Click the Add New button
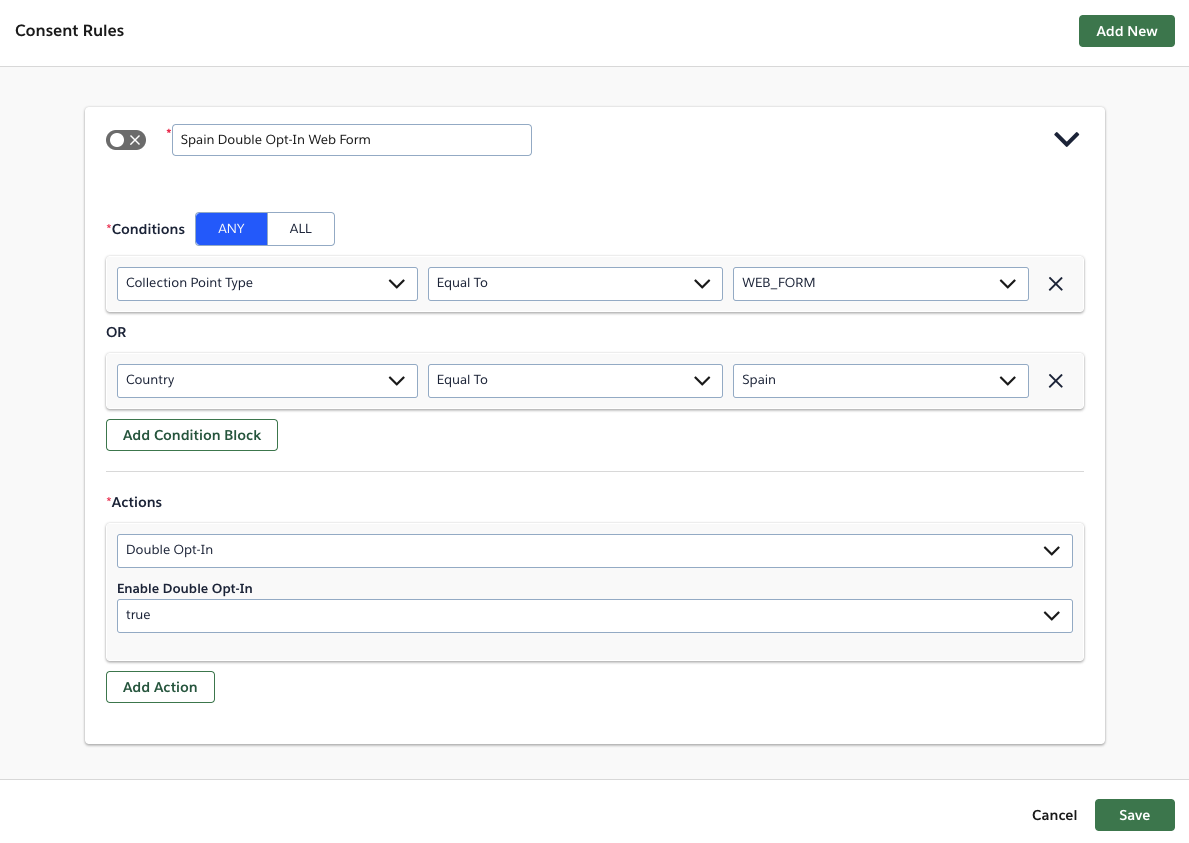This screenshot has width=1189, height=843. [x=1127, y=31]
